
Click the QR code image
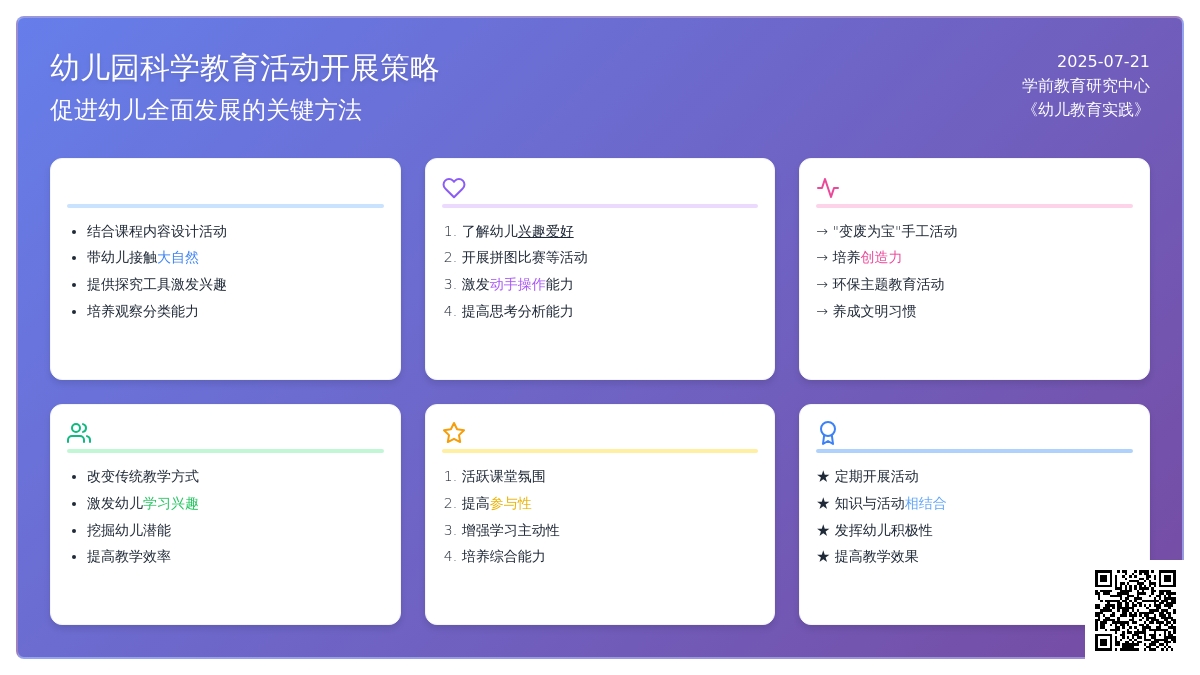(1135, 610)
